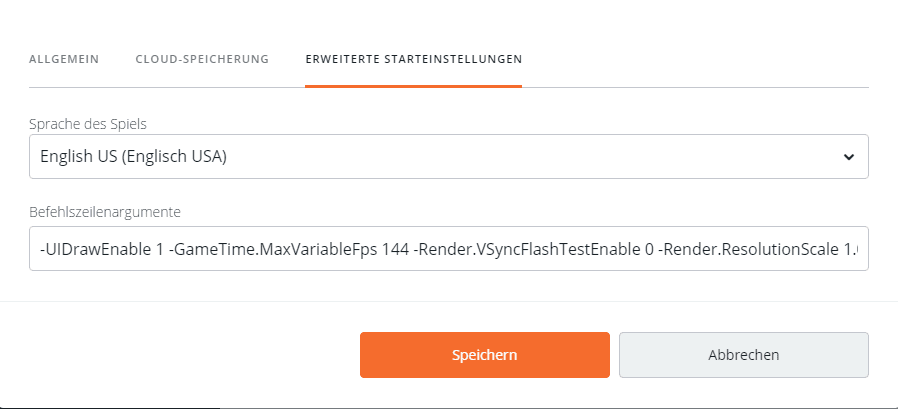This screenshot has width=898, height=409.
Task: Open the Sprache des Spiels dropdown
Action: coord(448,157)
